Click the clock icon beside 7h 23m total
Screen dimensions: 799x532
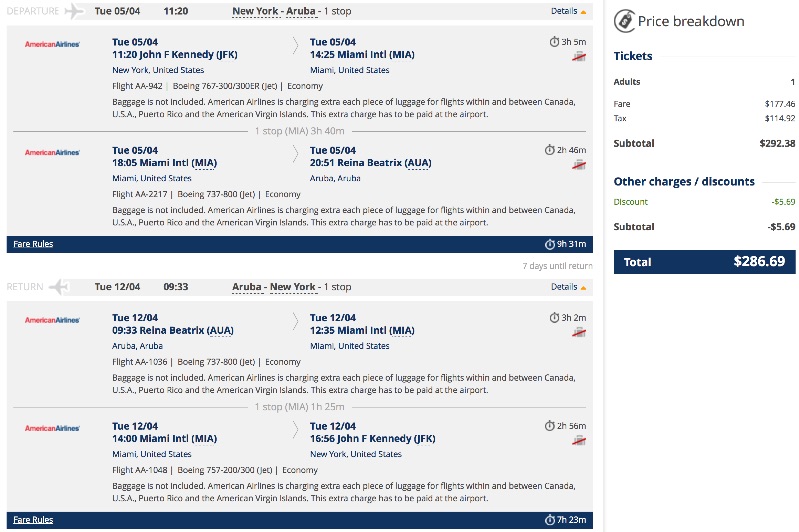coord(550,520)
